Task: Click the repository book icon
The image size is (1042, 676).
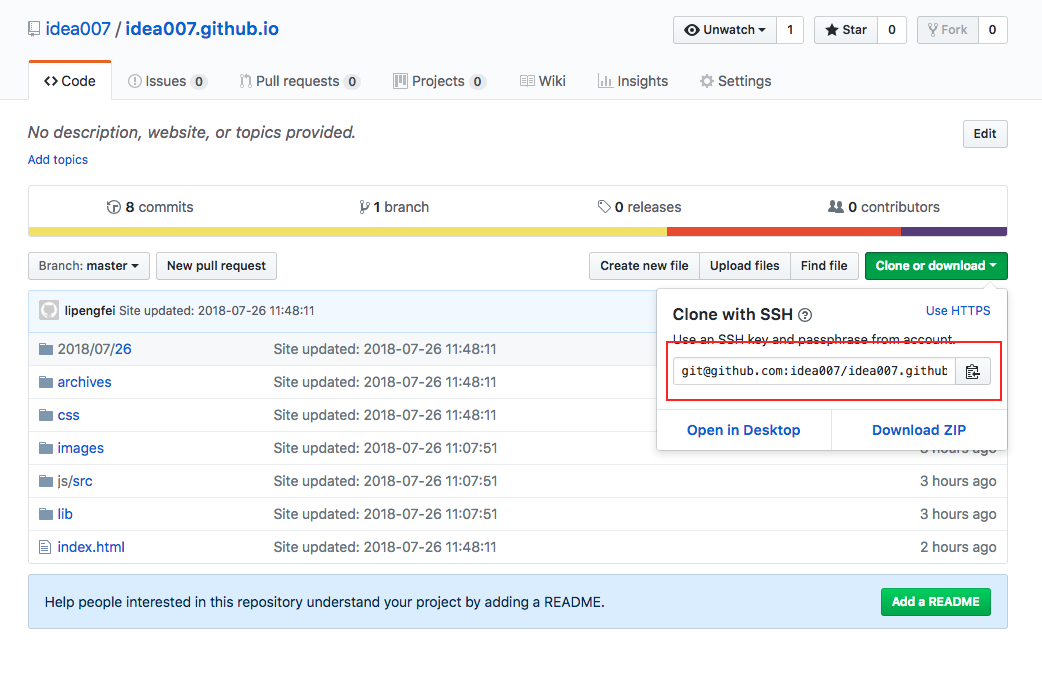Action: click(34, 29)
